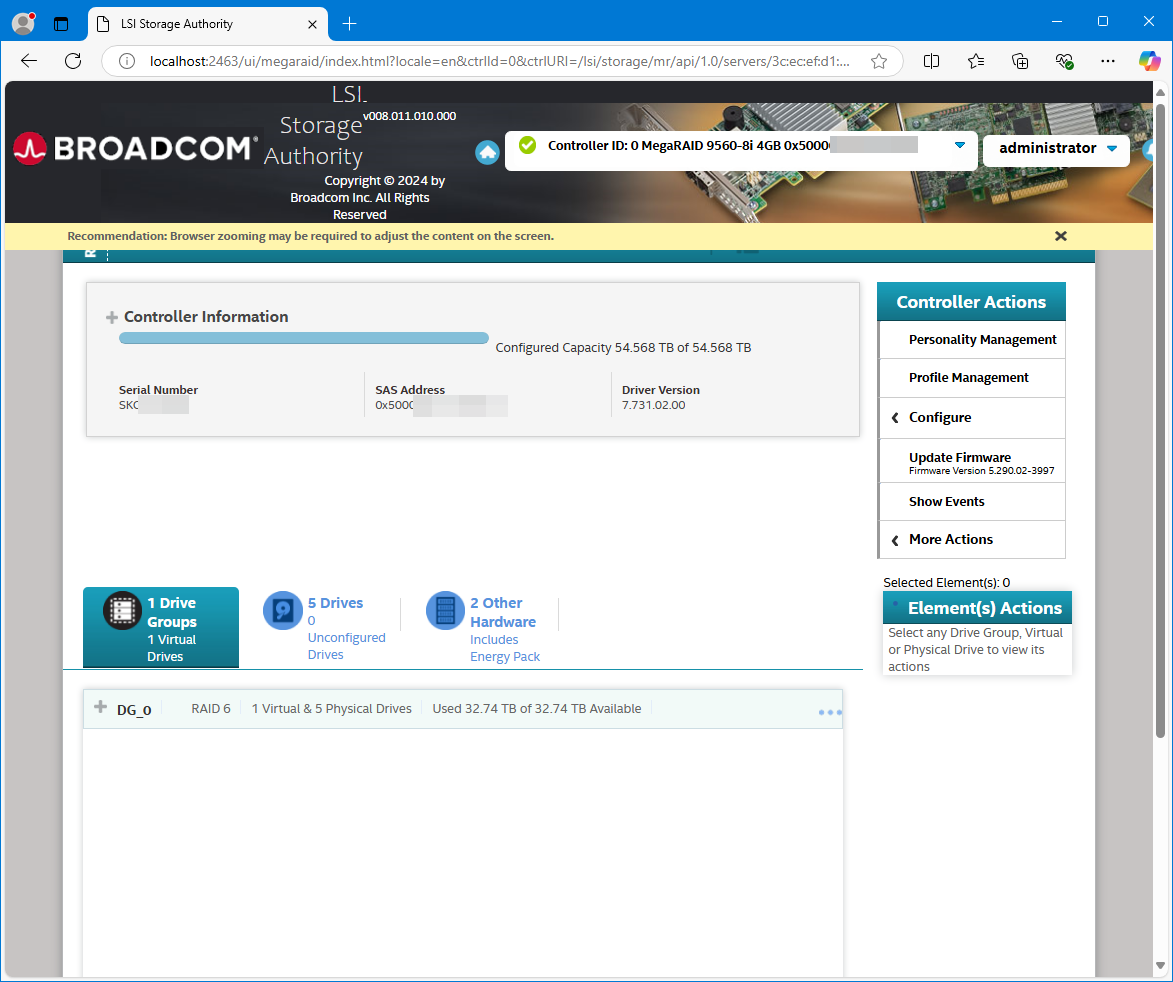
Task: Click 'Used 32.74 TB of 32.74 TB Available'
Action: (x=536, y=708)
